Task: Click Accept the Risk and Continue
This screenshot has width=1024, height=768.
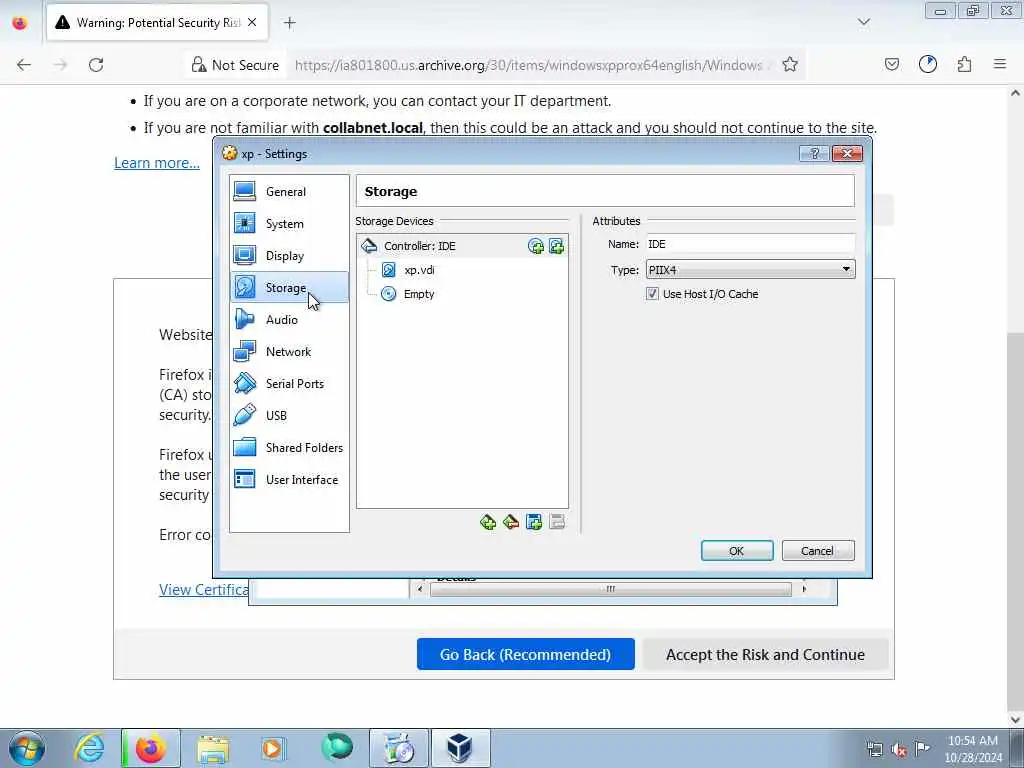Action: [x=765, y=654]
